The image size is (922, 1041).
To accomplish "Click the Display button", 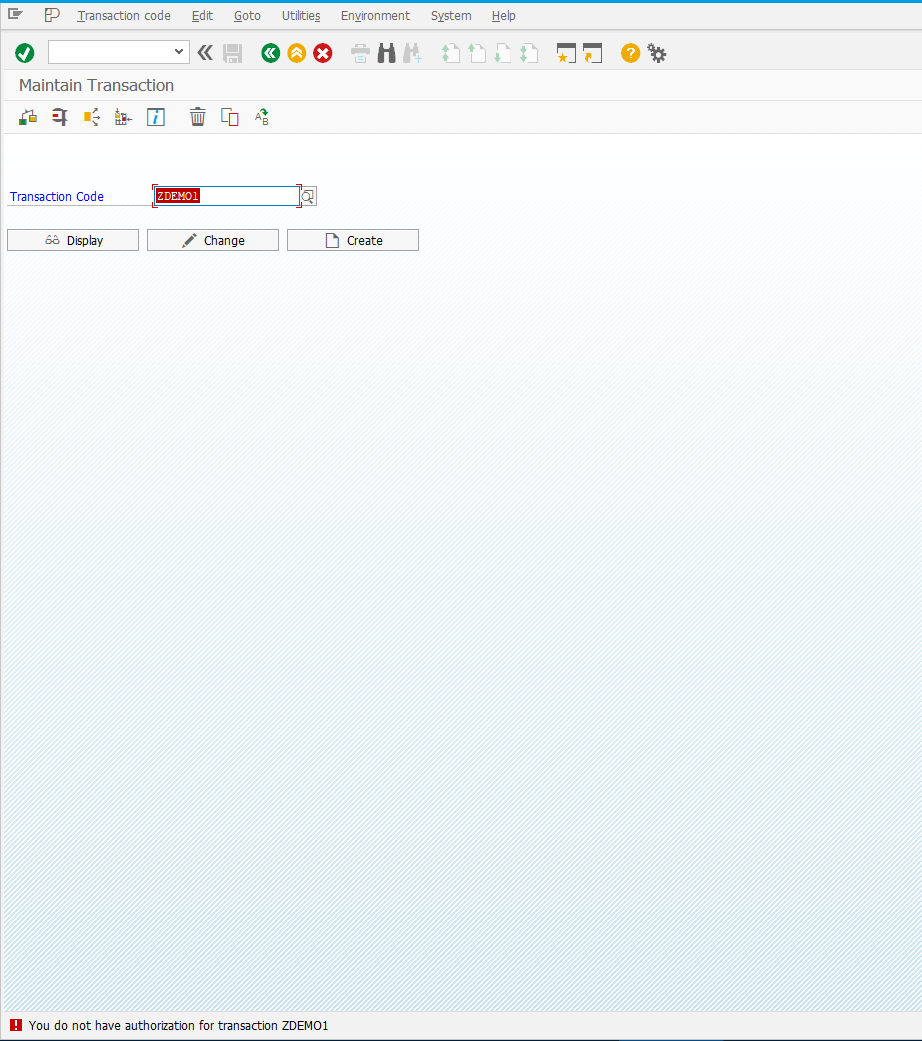I will tap(73, 240).
